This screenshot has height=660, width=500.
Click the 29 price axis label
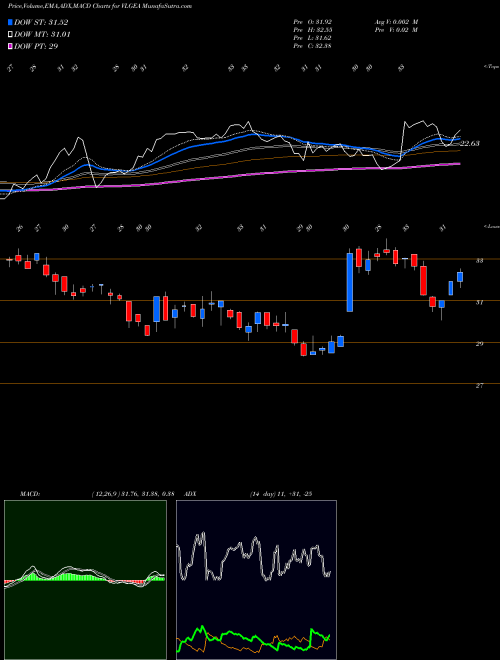[x=479, y=343]
